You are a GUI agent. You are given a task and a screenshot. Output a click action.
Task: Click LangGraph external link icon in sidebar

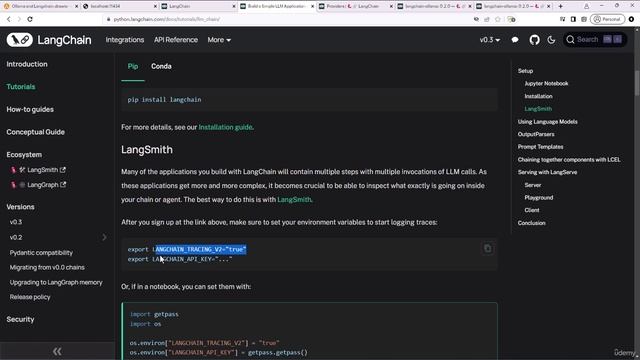(63, 184)
